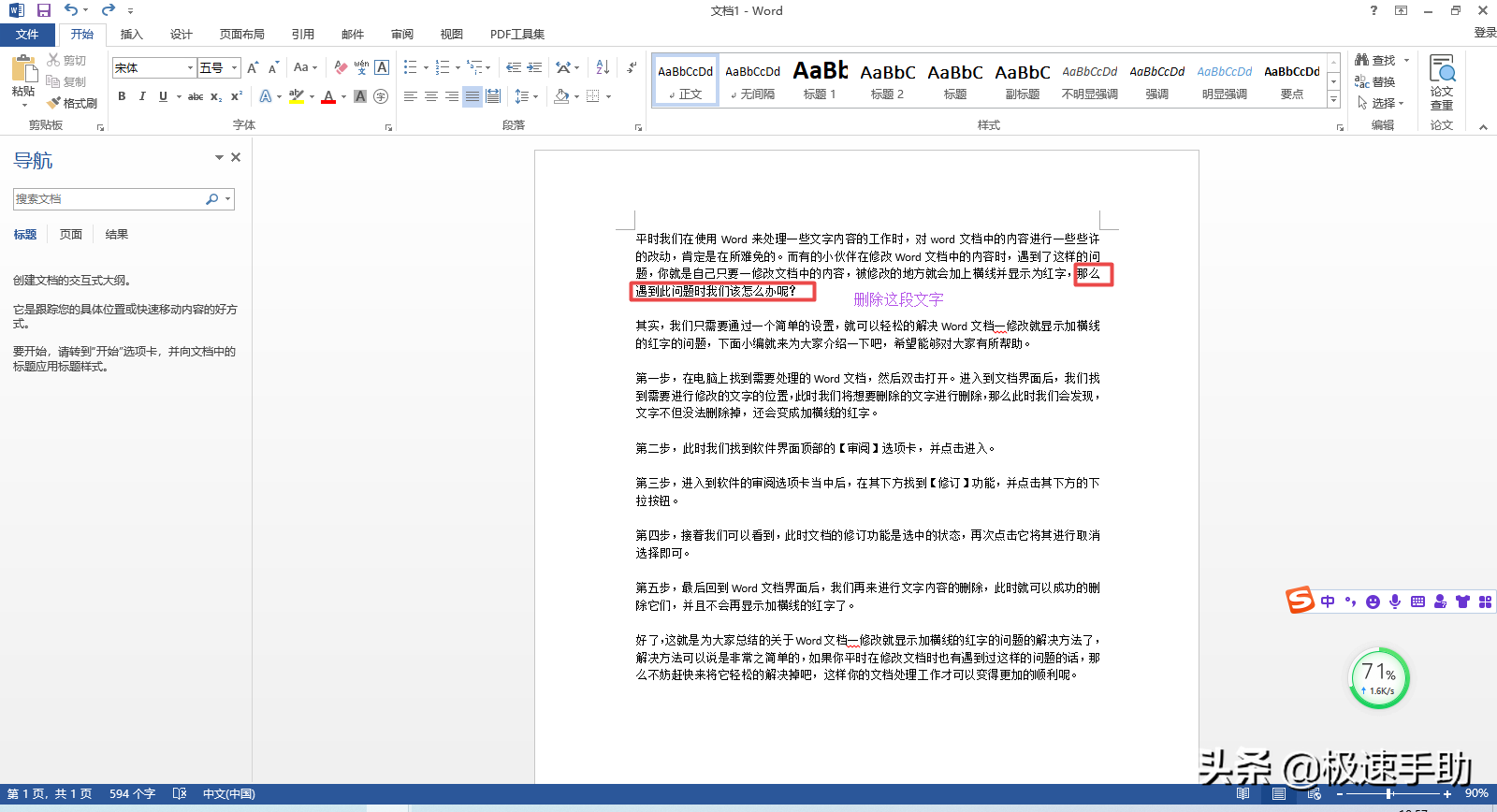Screen dimensions: 1497x812
Task: Click the 594 个字 word count in status bar
Action: (132, 793)
